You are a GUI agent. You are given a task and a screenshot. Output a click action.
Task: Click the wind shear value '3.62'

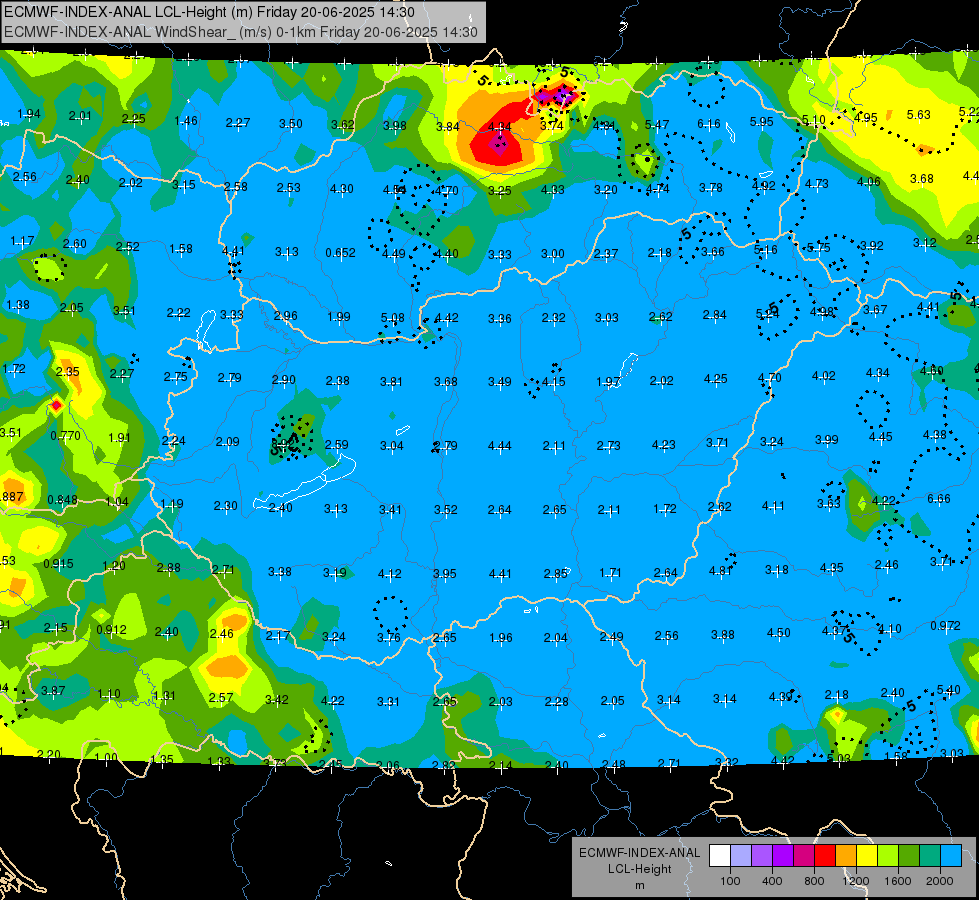(343, 124)
